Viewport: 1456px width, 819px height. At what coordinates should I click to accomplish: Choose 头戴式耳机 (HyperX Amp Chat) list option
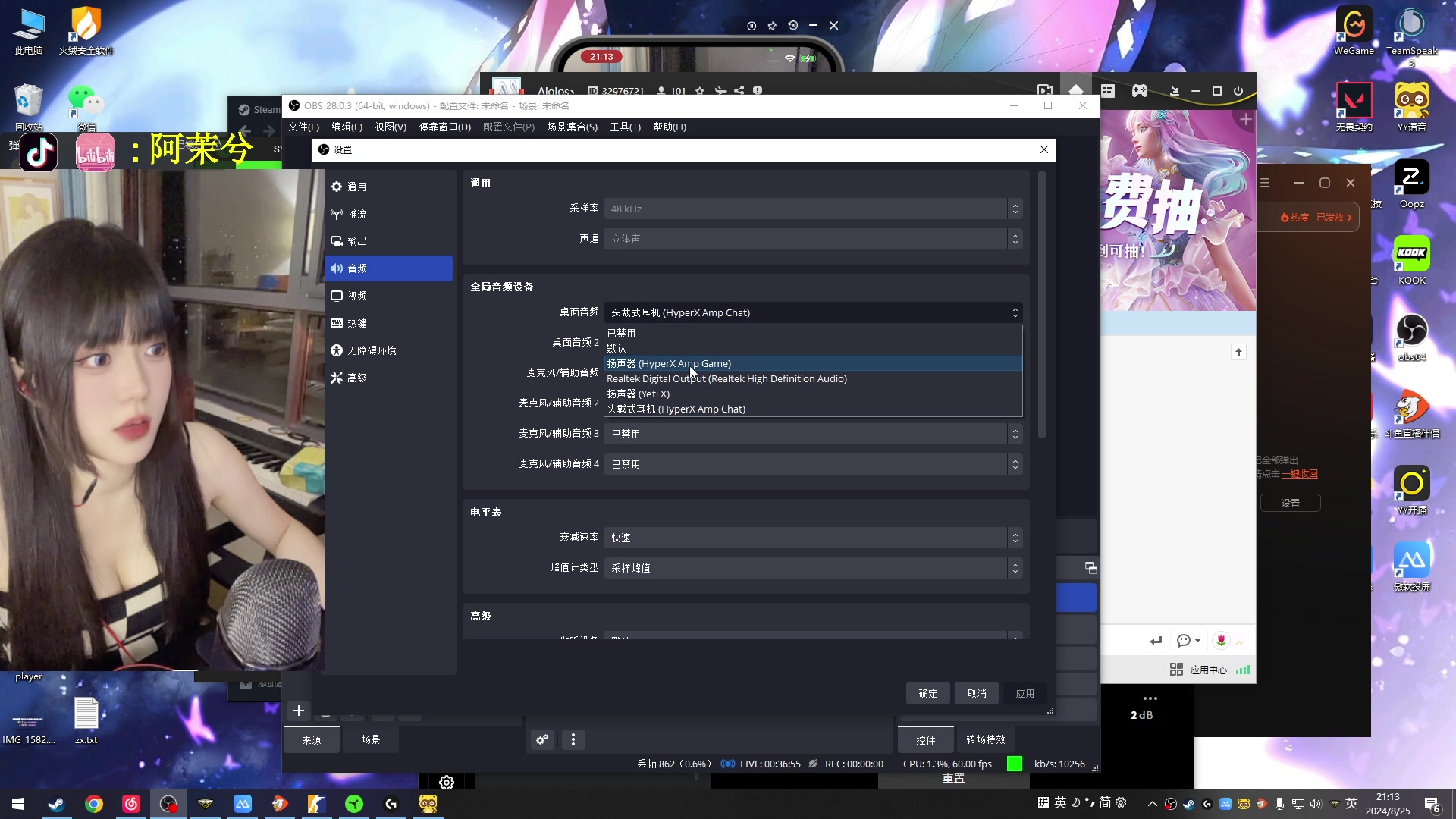click(x=813, y=409)
